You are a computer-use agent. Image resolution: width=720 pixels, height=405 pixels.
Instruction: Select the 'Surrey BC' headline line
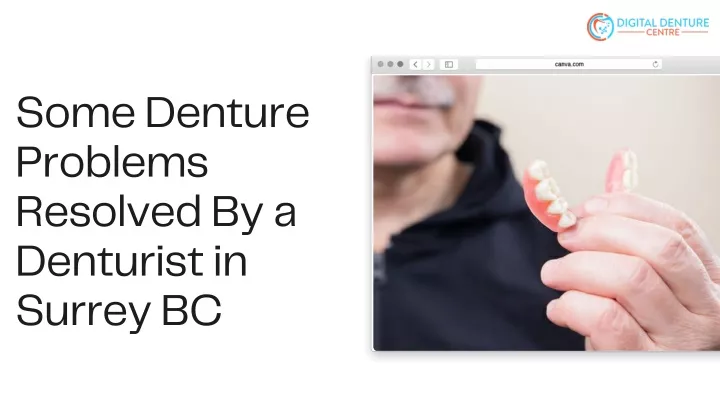coord(119,311)
